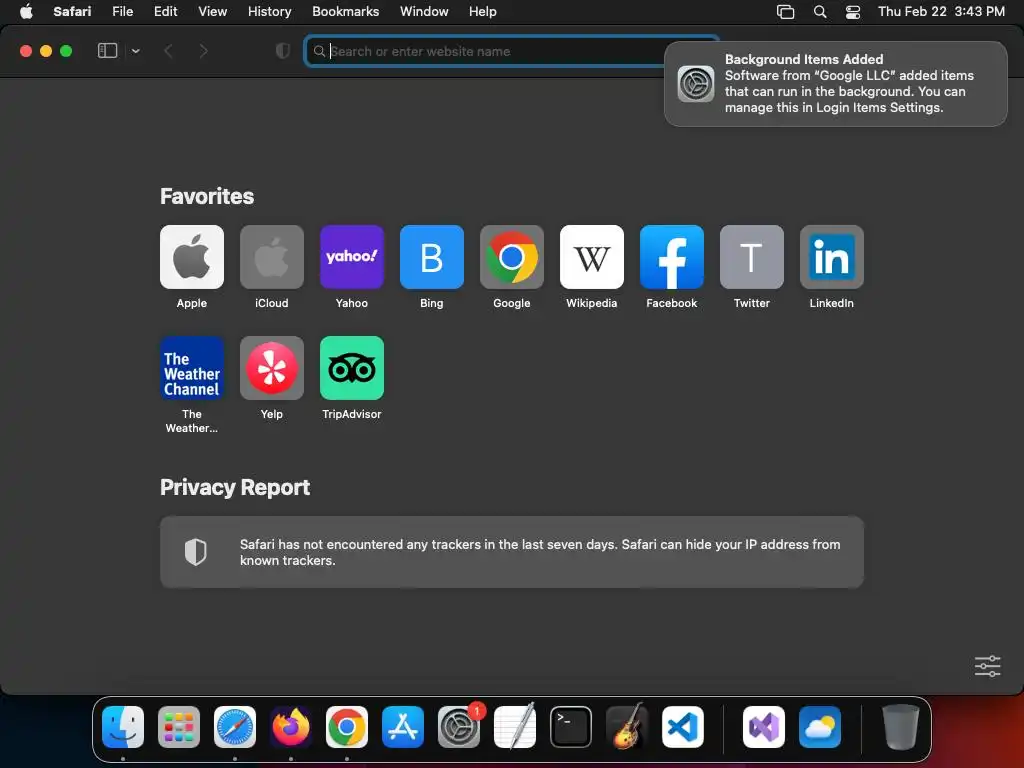Open the History menu
The width and height of the screenshot is (1024, 768).
click(269, 11)
